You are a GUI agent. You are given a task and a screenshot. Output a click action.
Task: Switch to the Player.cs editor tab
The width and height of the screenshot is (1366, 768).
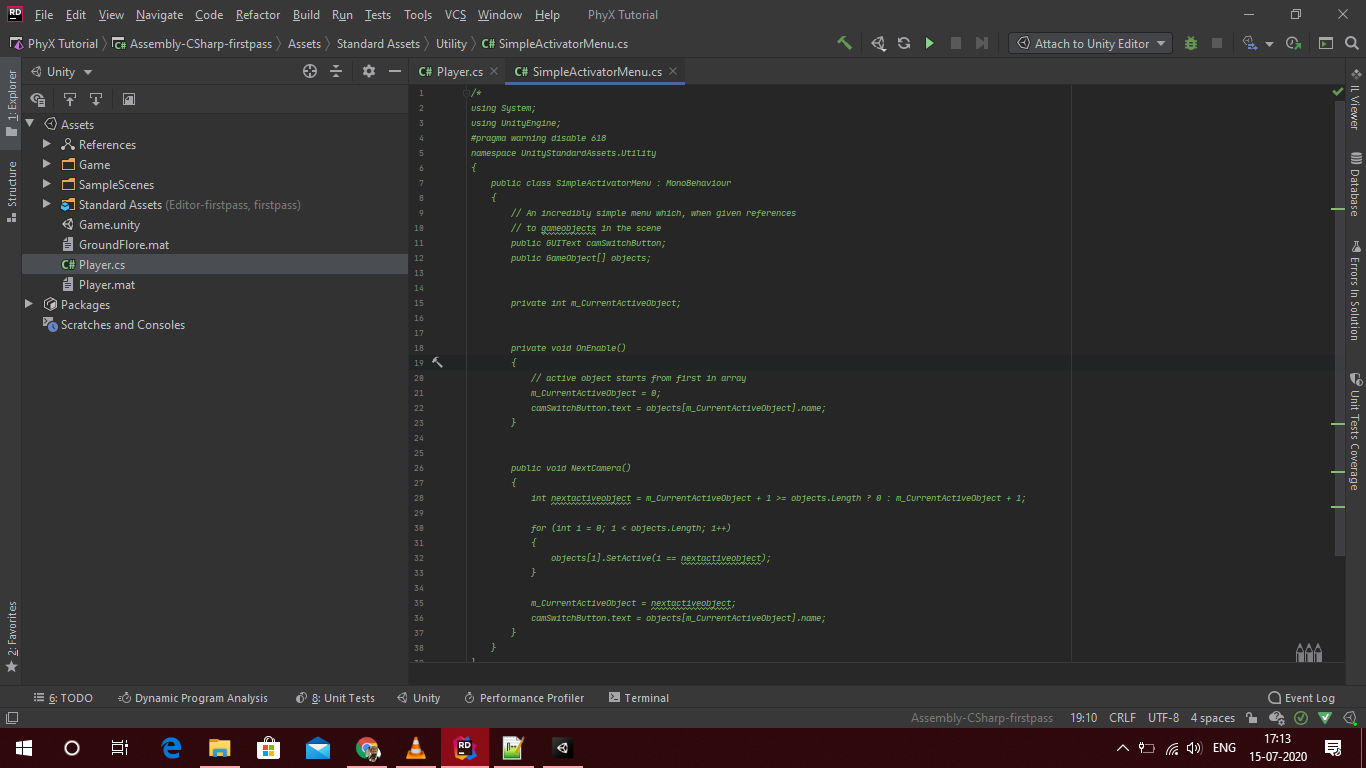point(457,72)
